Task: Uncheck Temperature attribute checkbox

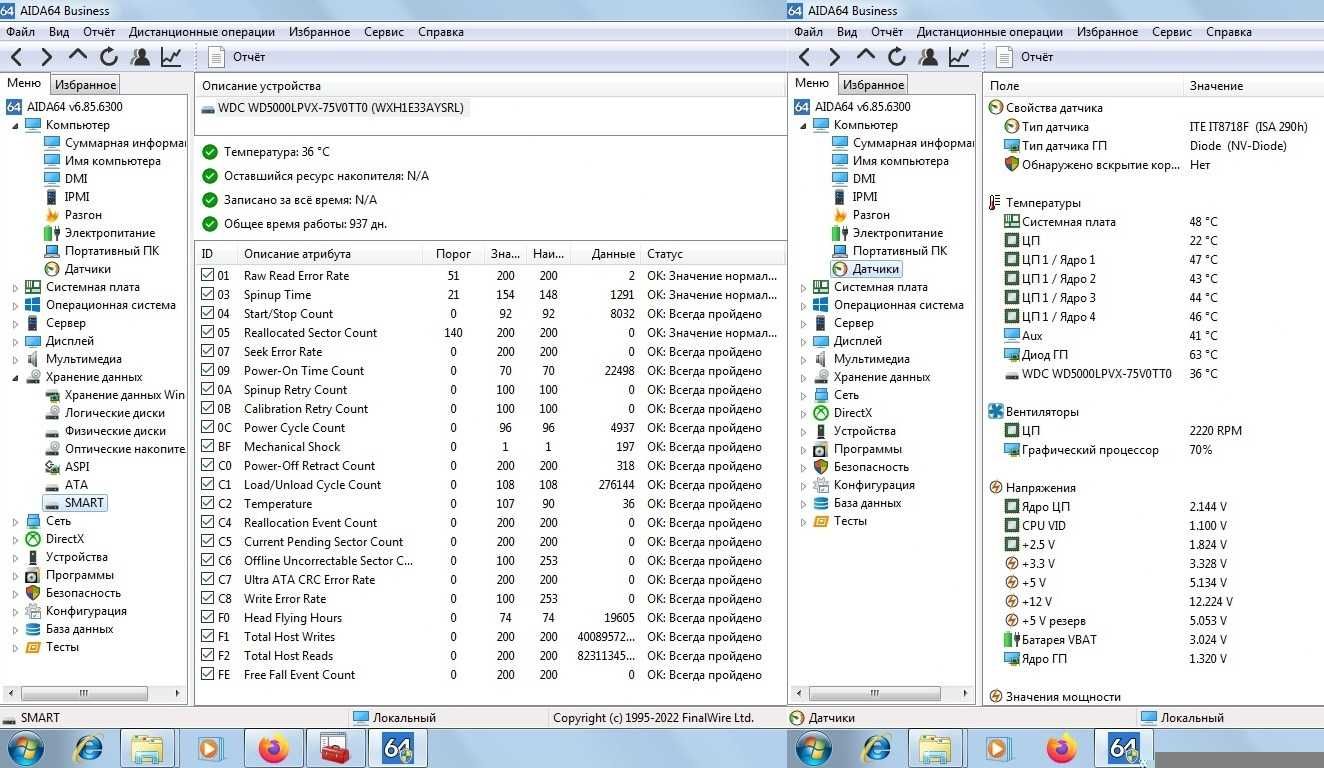Action: (x=207, y=504)
